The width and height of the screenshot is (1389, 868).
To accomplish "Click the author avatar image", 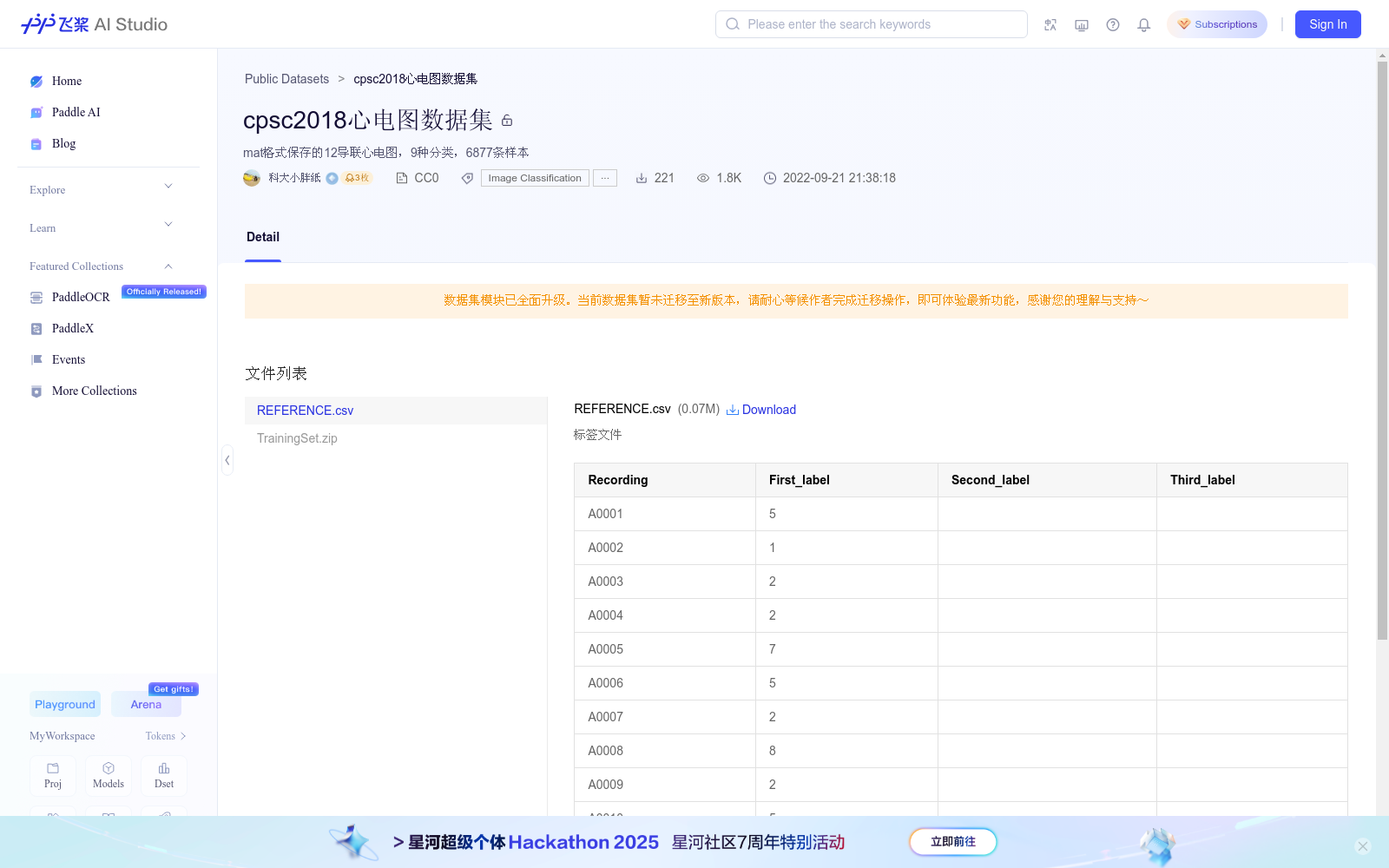I will point(252,178).
